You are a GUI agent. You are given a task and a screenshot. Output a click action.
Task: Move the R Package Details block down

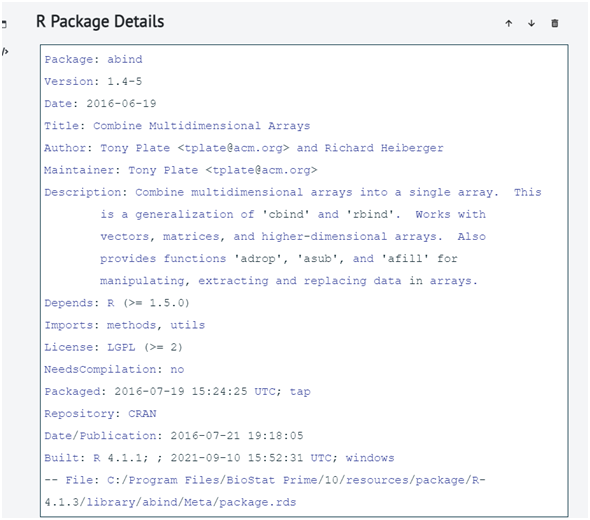531,23
